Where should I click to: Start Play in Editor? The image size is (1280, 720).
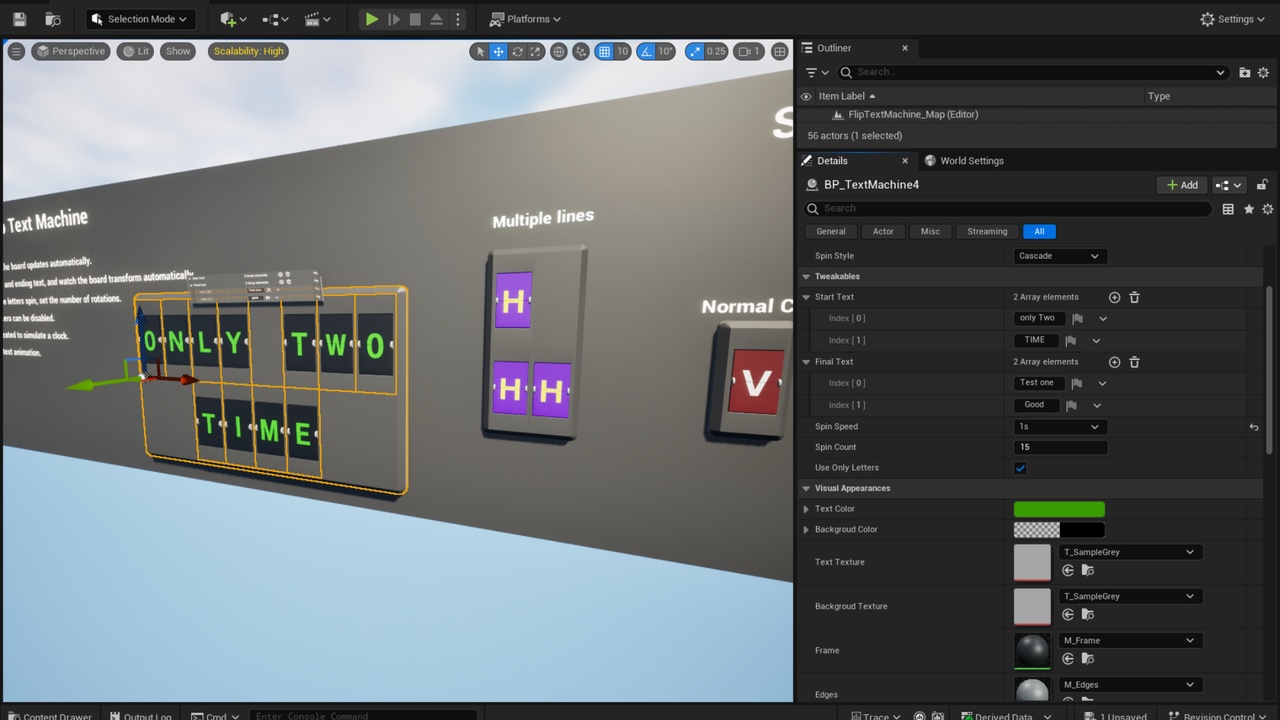point(371,19)
